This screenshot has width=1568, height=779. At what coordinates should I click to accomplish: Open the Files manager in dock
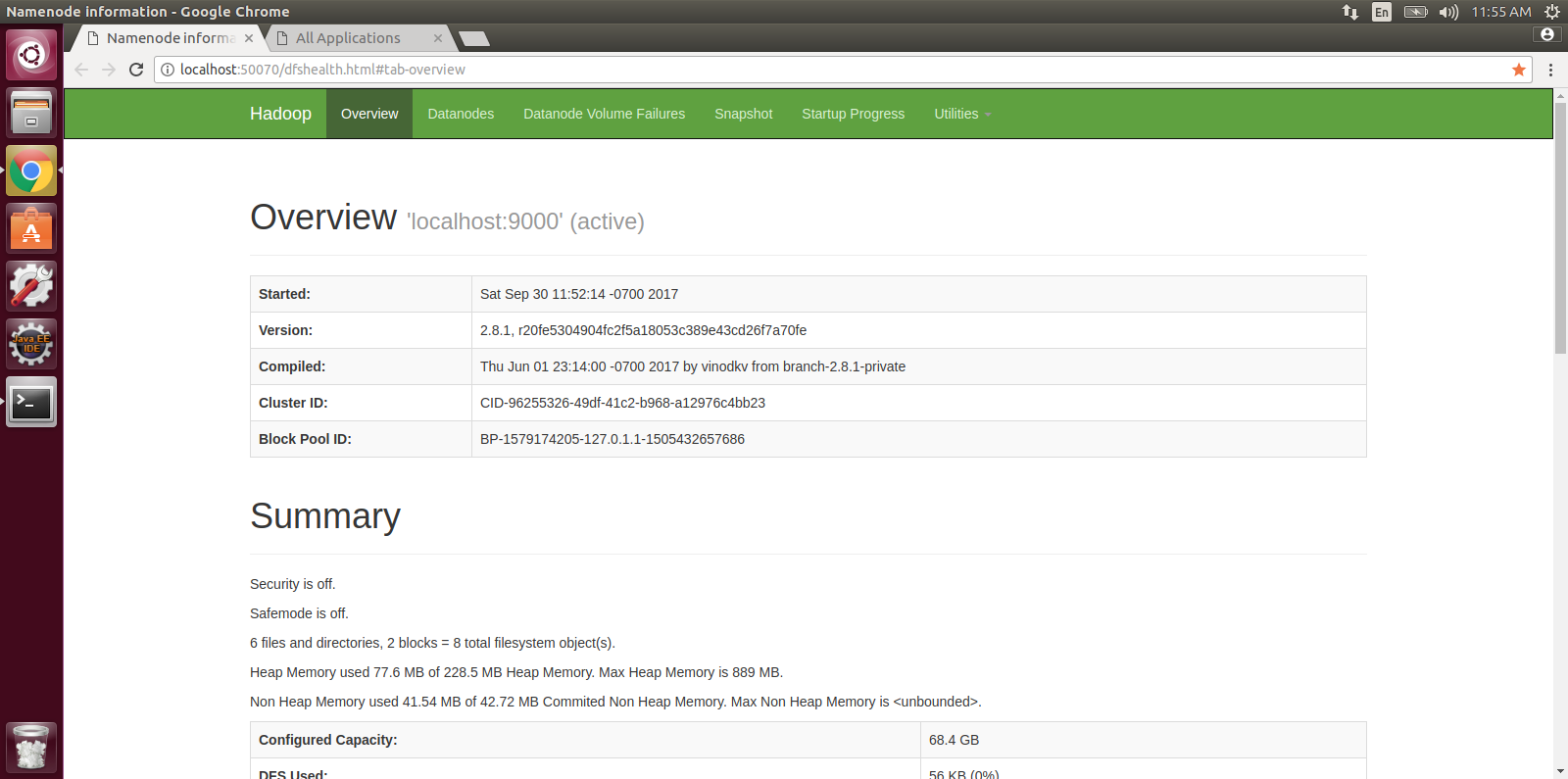click(x=31, y=113)
